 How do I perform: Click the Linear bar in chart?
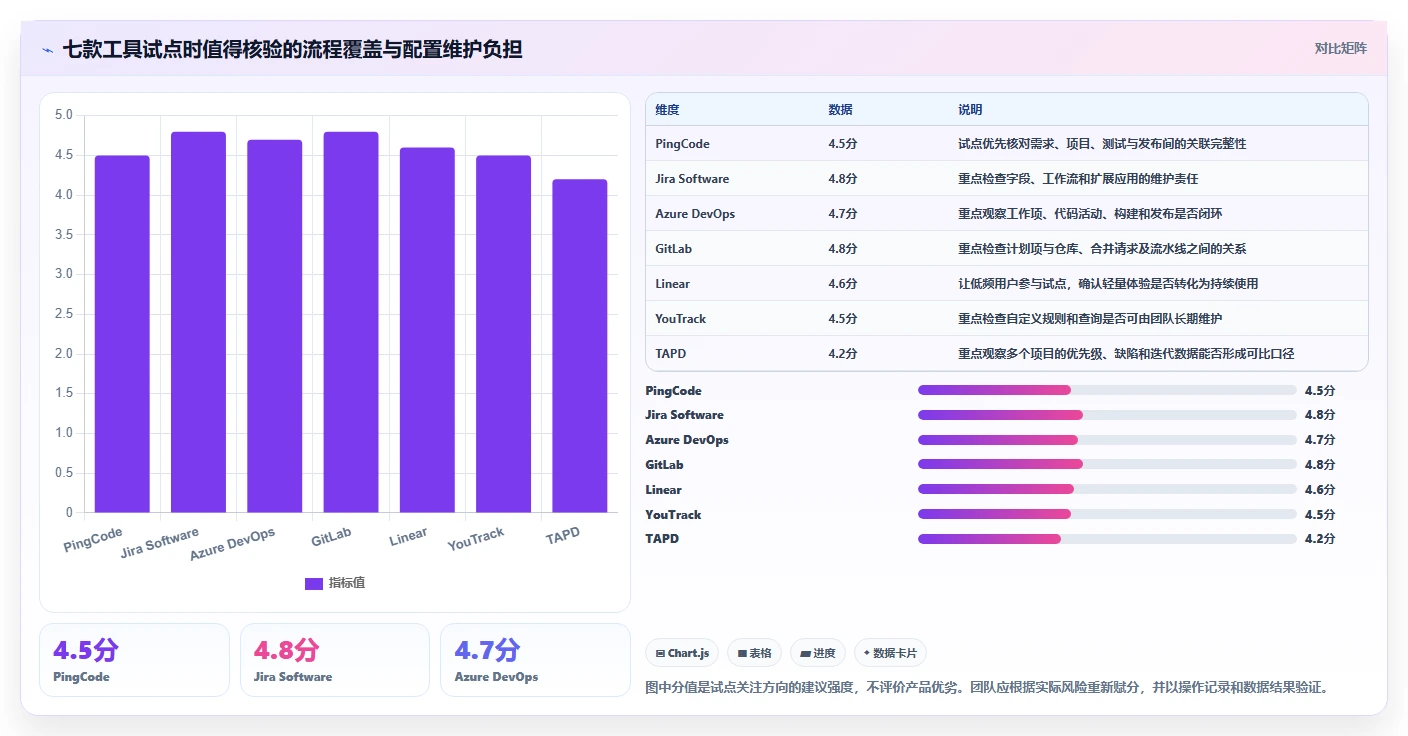point(427,330)
